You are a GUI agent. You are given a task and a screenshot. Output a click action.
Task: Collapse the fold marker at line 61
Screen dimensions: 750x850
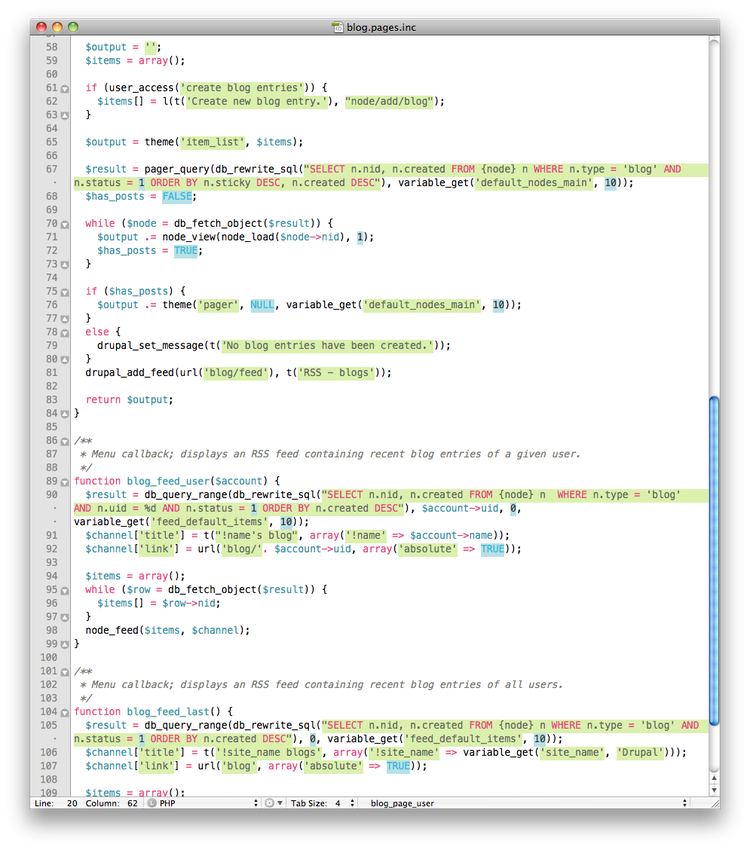coord(64,88)
